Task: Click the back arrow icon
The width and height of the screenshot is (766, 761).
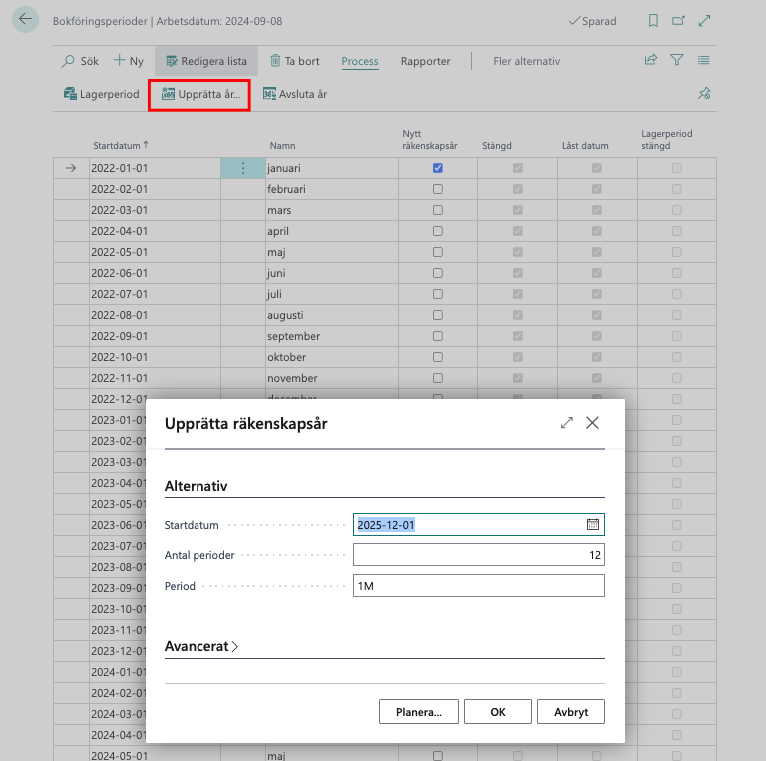Action: 26,20
